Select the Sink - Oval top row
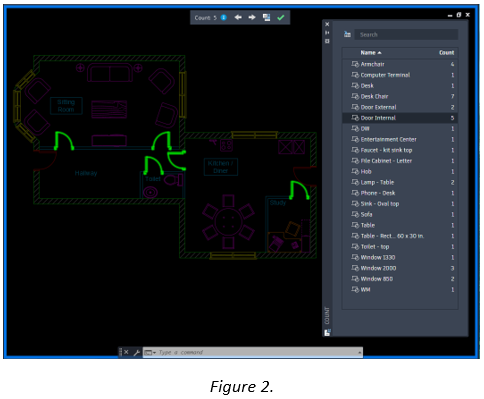484x399 pixels. (400, 204)
